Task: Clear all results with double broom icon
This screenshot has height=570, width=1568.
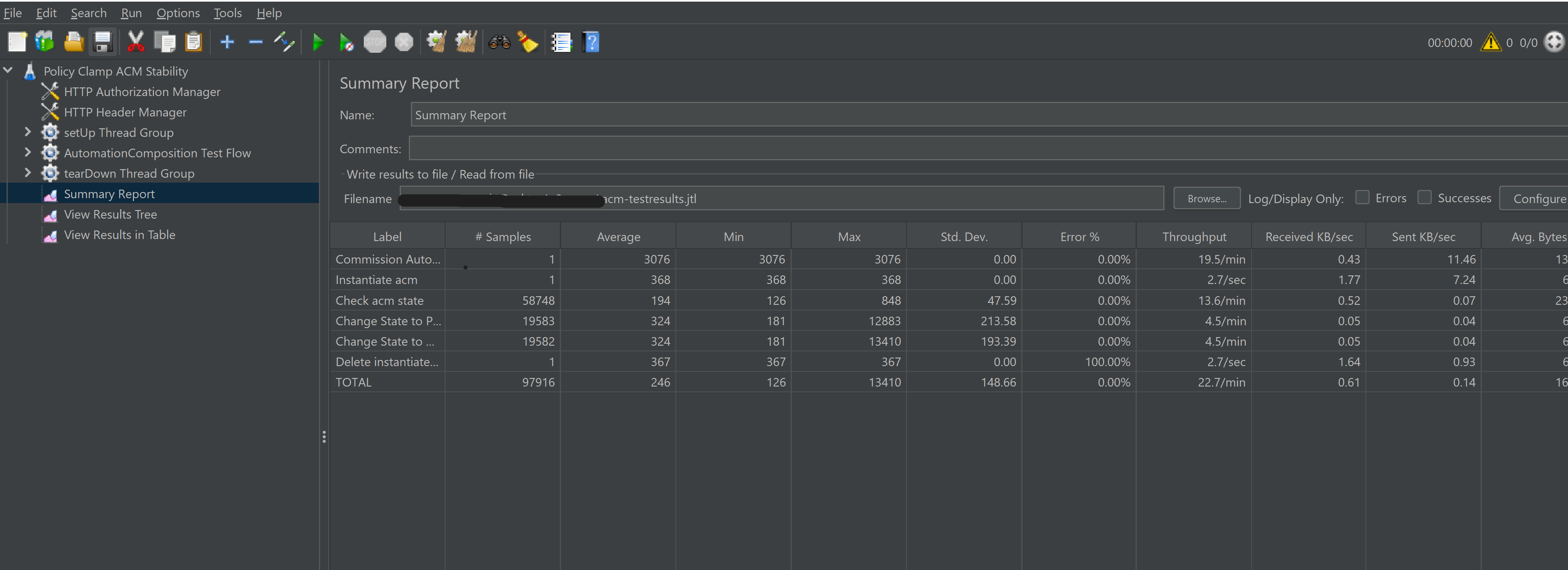Action: [x=465, y=42]
